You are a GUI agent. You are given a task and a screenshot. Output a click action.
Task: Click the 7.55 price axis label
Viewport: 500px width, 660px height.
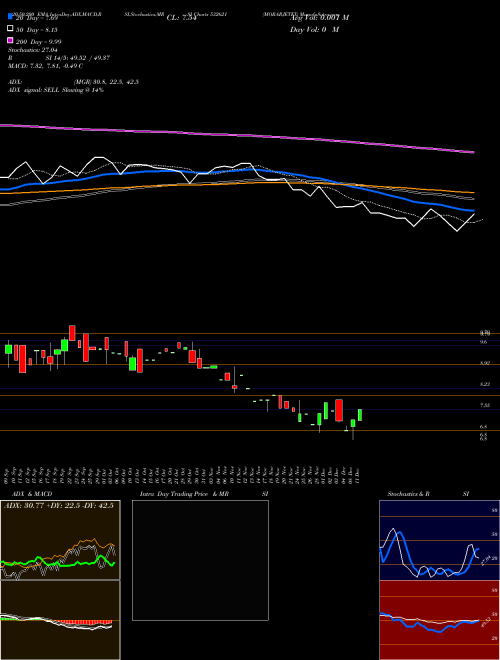pyautogui.click(x=484, y=405)
